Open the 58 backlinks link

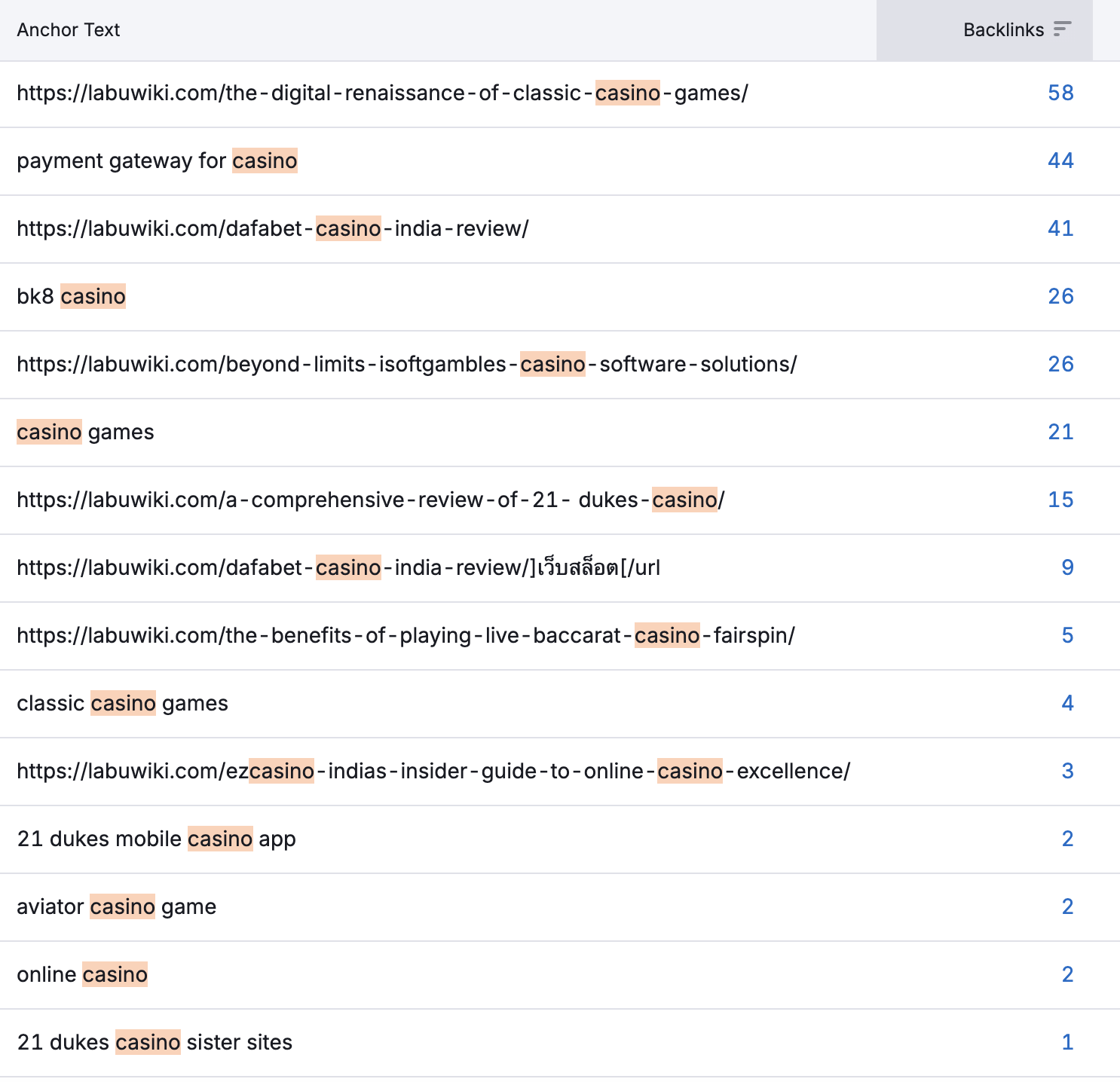click(x=1062, y=93)
